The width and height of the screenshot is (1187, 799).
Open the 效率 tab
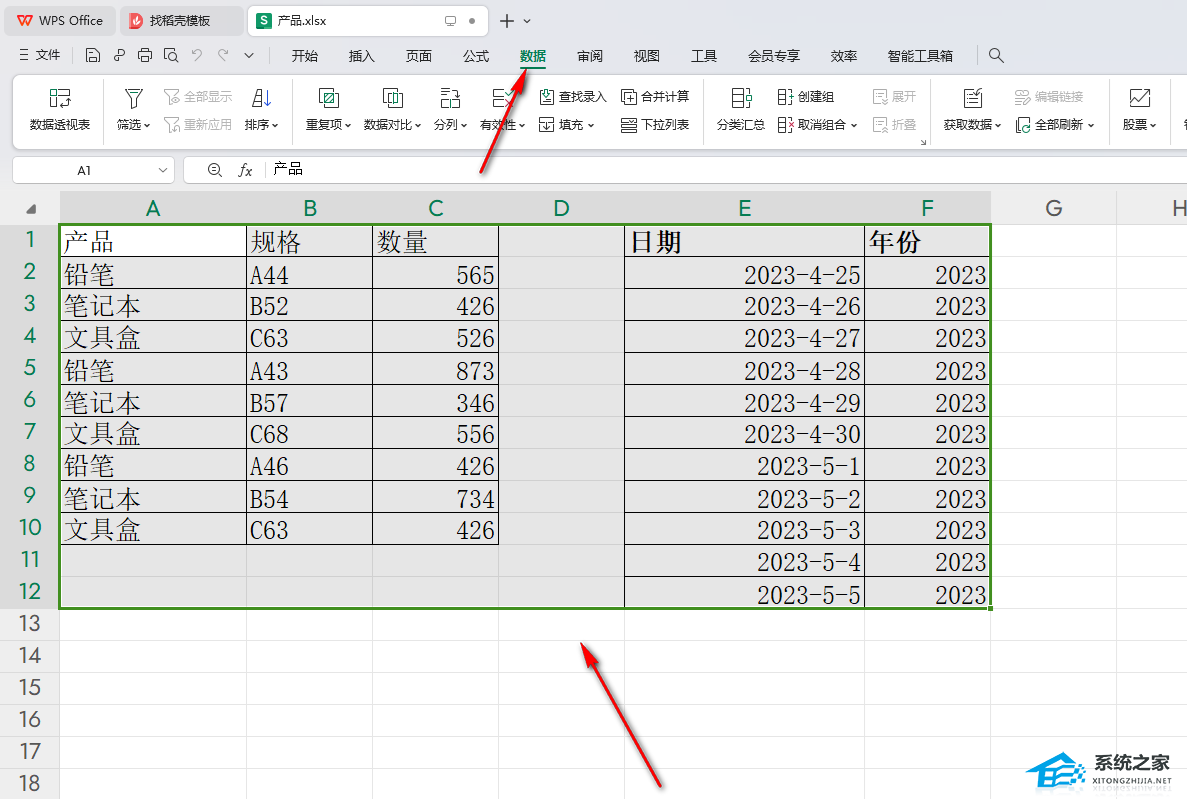[x=843, y=56]
